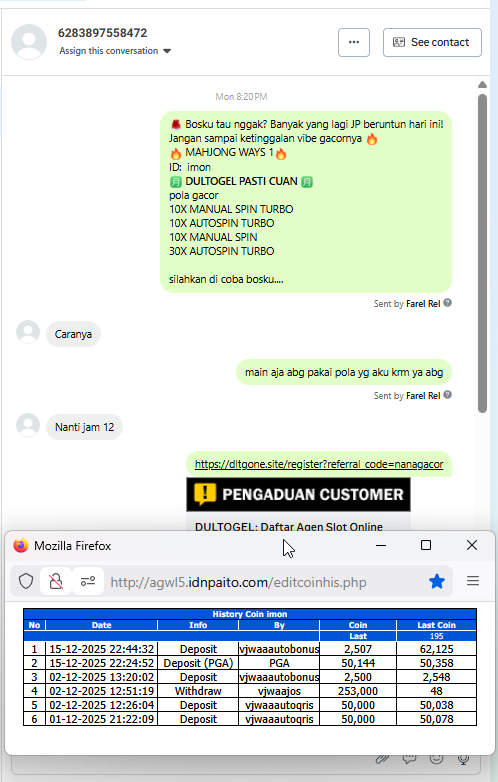Viewport: 498px width, 782px height.
Task: Click the Farel Rel name under the first message
Action: point(423,303)
